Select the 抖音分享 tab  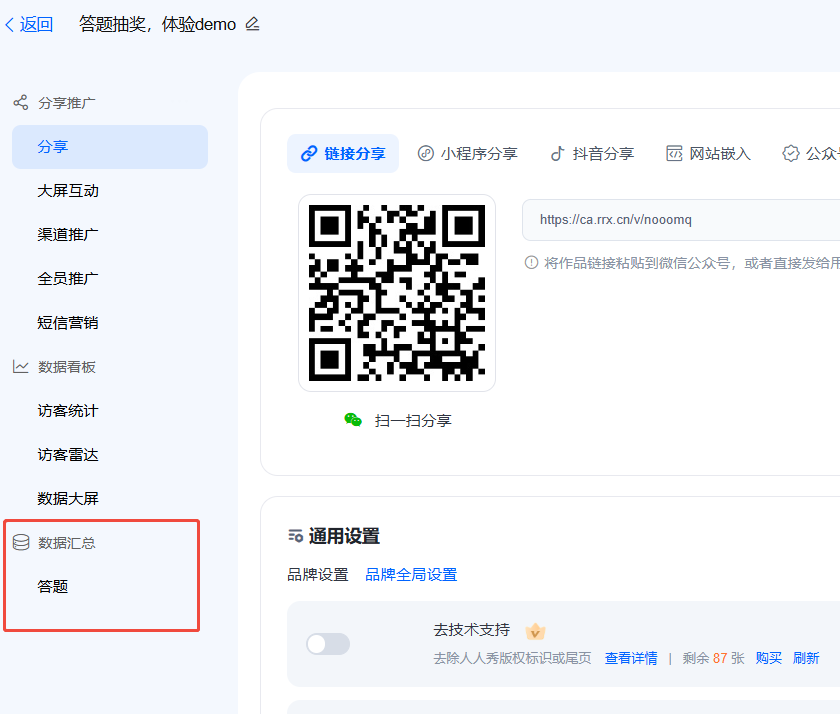pyautogui.click(x=592, y=154)
